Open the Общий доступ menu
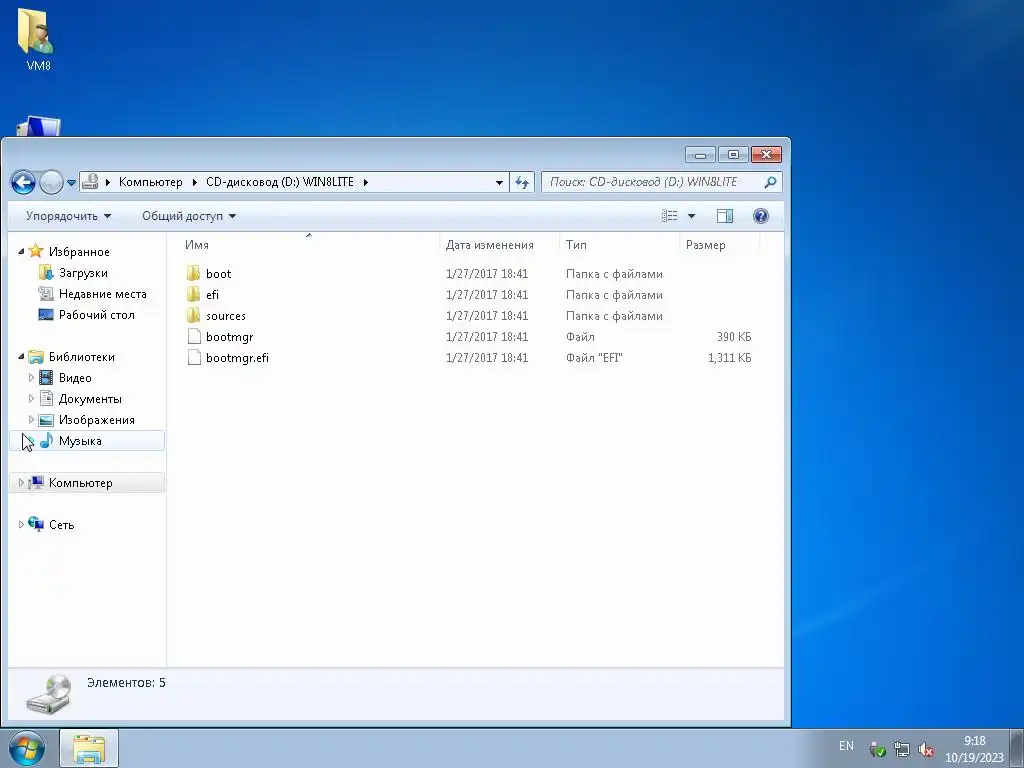 click(189, 216)
